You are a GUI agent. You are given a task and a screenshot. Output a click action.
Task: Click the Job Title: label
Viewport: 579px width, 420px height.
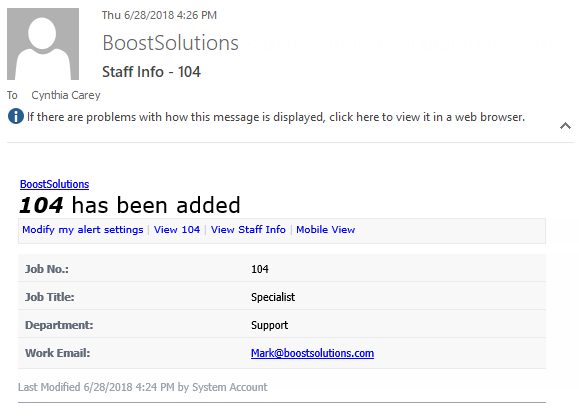coord(49,297)
